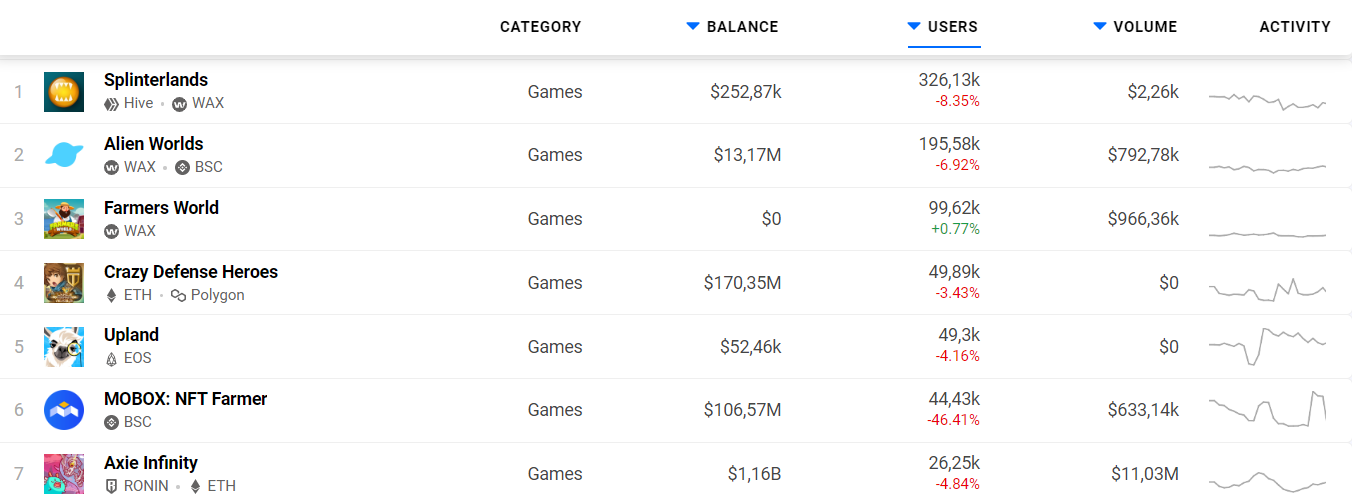Open the Axie Infinity title link

(x=151, y=463)
